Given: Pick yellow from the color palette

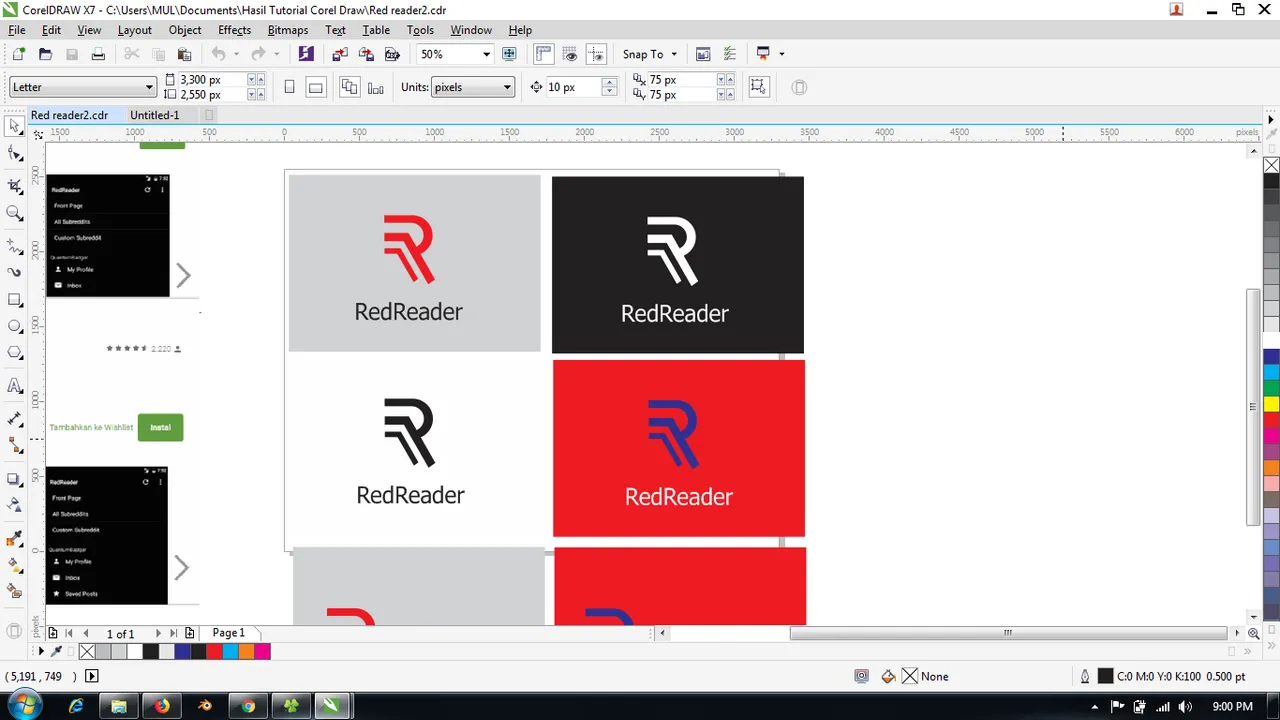Looking at the screenshot, I should tap(1271, 404).
